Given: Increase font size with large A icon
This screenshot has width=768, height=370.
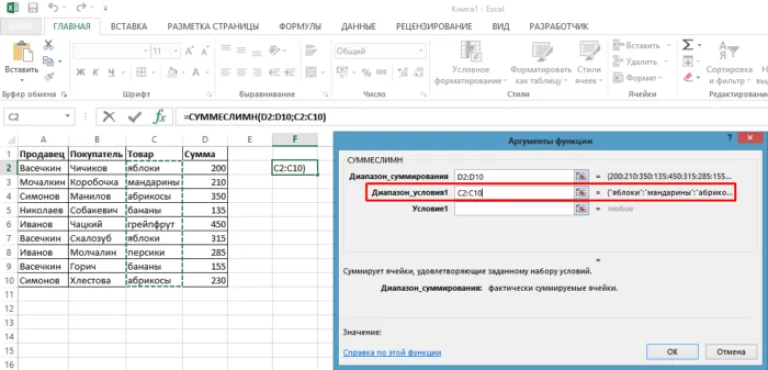Looking at the screenshot, I should point(189,51).
